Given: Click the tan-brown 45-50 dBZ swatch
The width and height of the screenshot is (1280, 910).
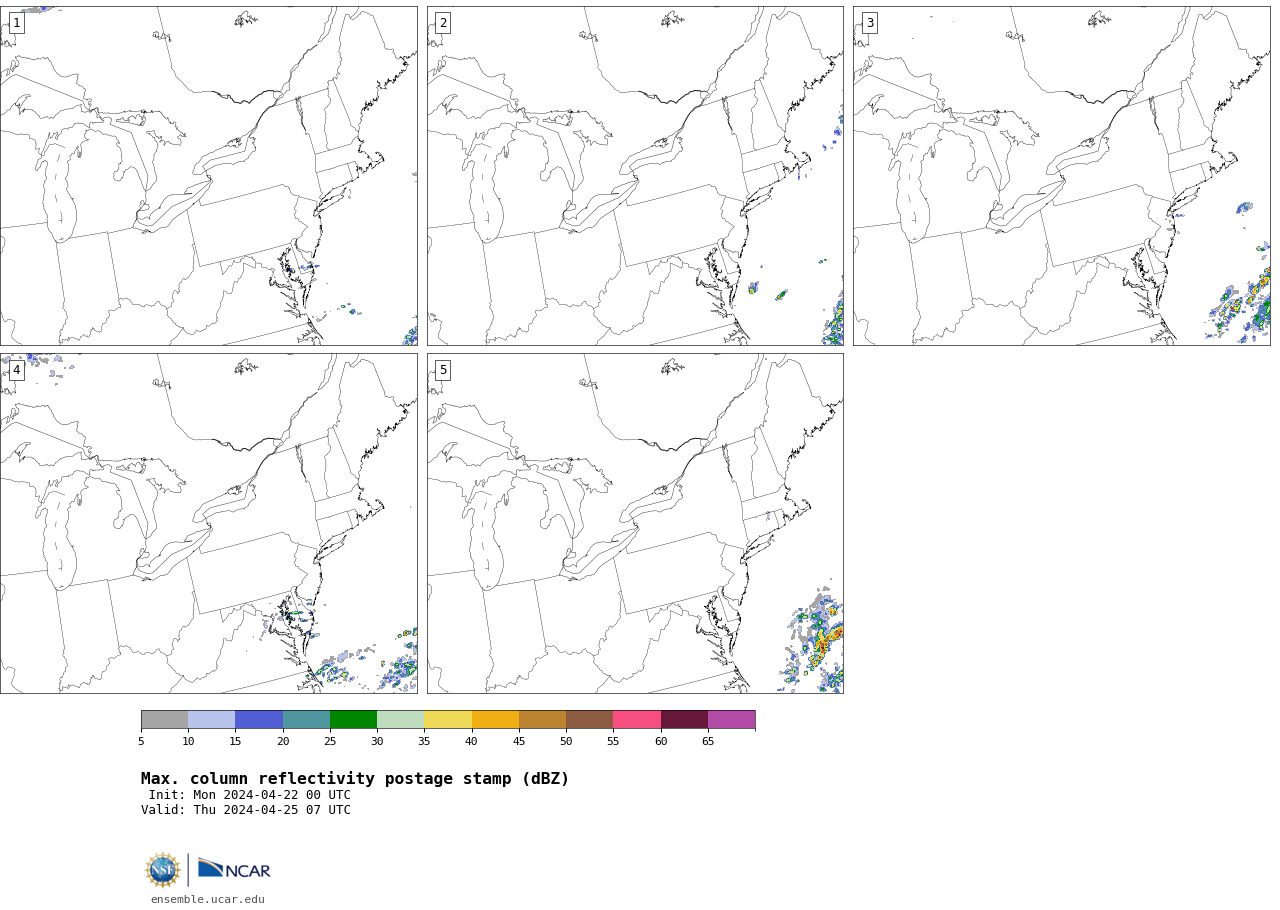Looking at the screenshot, I should pos(542,720).
